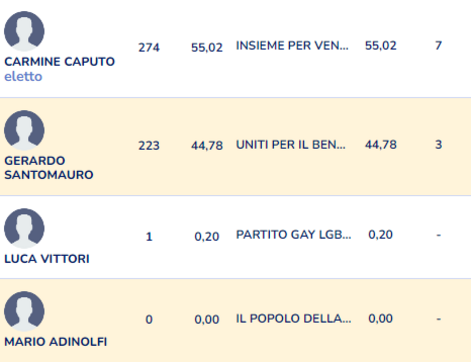Open the INSIEME PER VEN... list

(292, 46)
